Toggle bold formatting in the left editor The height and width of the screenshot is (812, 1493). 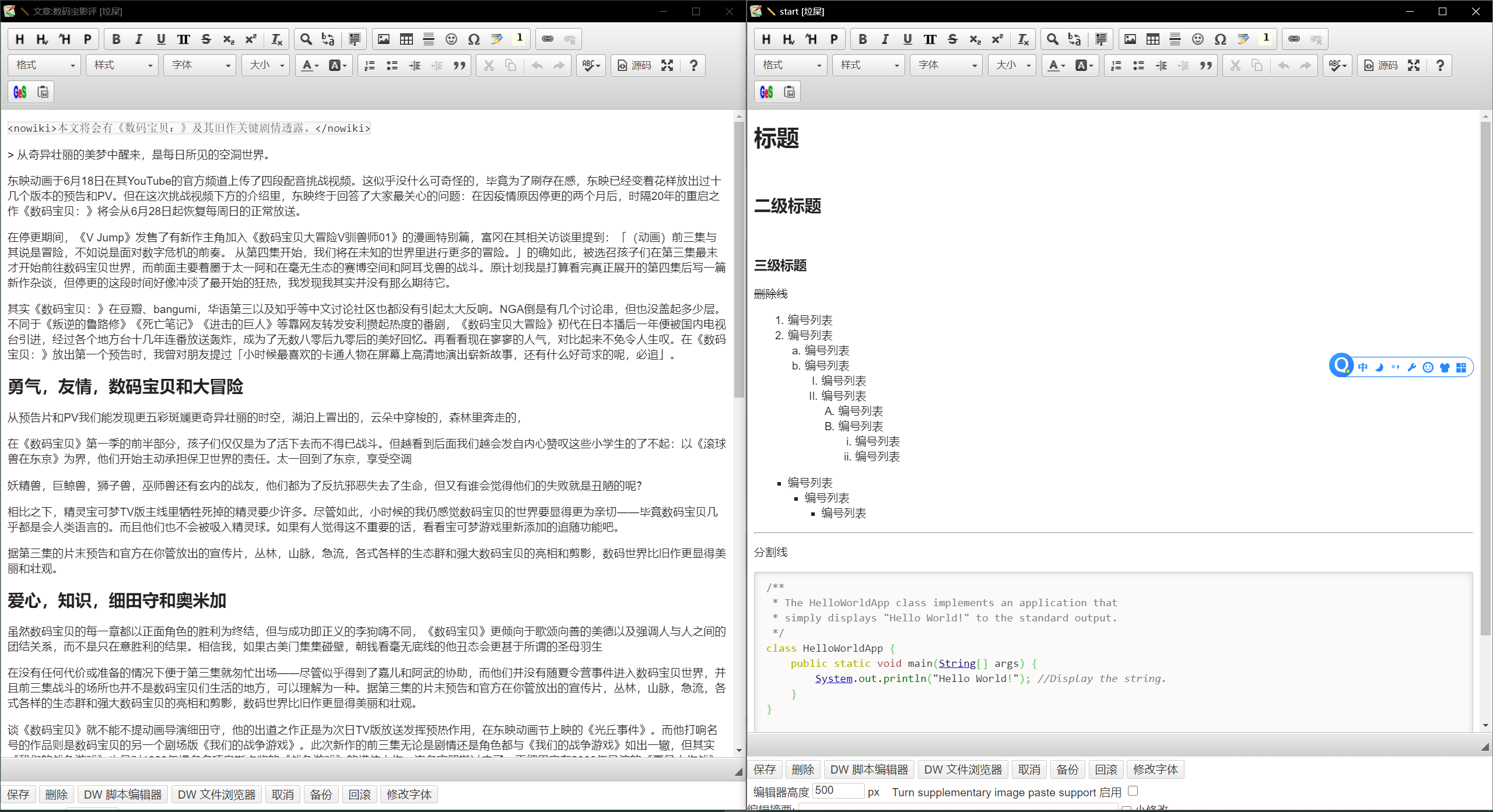(116, 39)
